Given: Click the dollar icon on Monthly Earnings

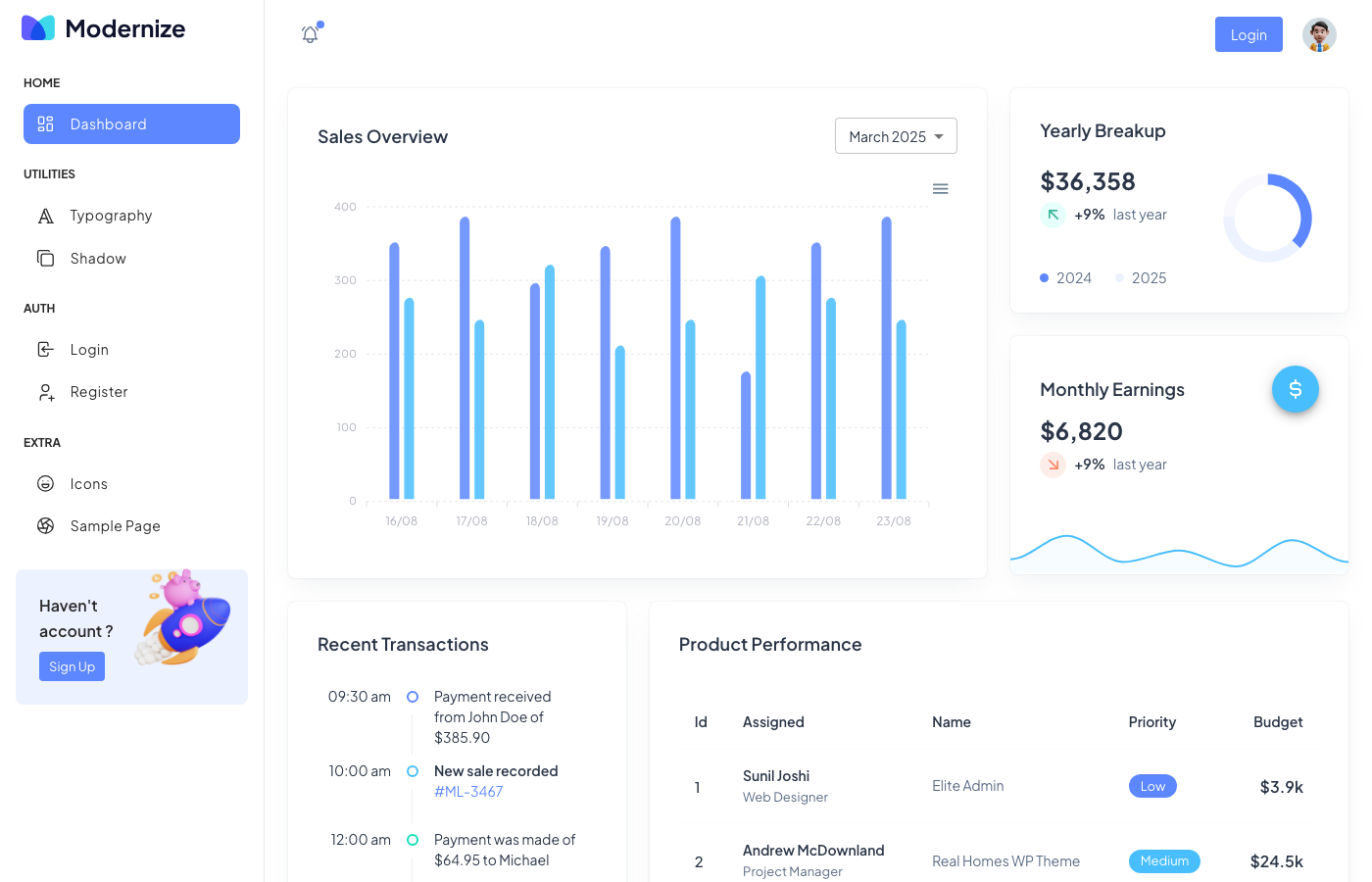Looking at the screenshot, I should click(x=1296, y=389).
